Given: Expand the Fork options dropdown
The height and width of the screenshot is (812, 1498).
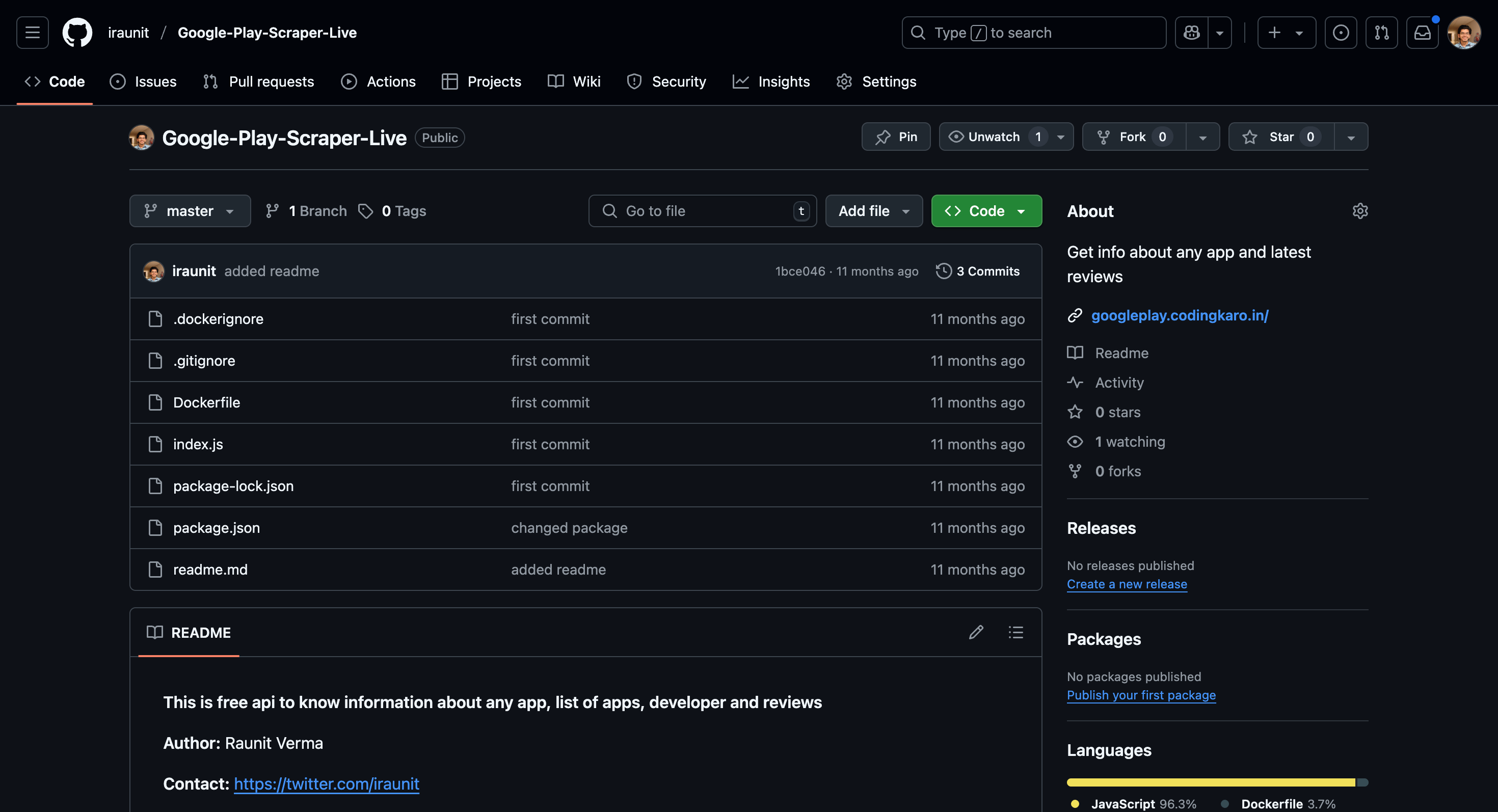Looking at the screenshot, I should point(1202,137).
